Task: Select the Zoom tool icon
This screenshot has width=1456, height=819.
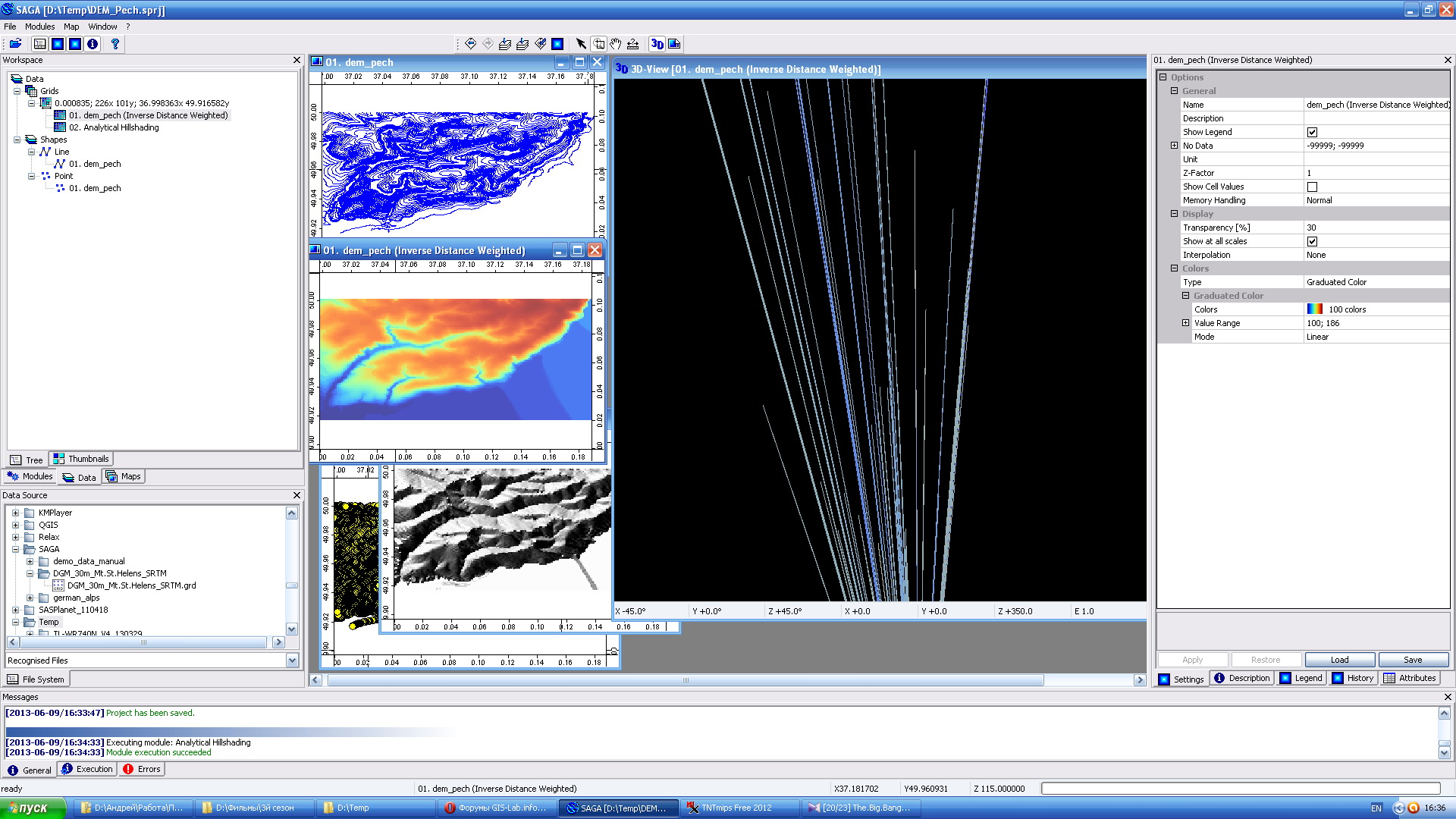Action: [598, 44]
